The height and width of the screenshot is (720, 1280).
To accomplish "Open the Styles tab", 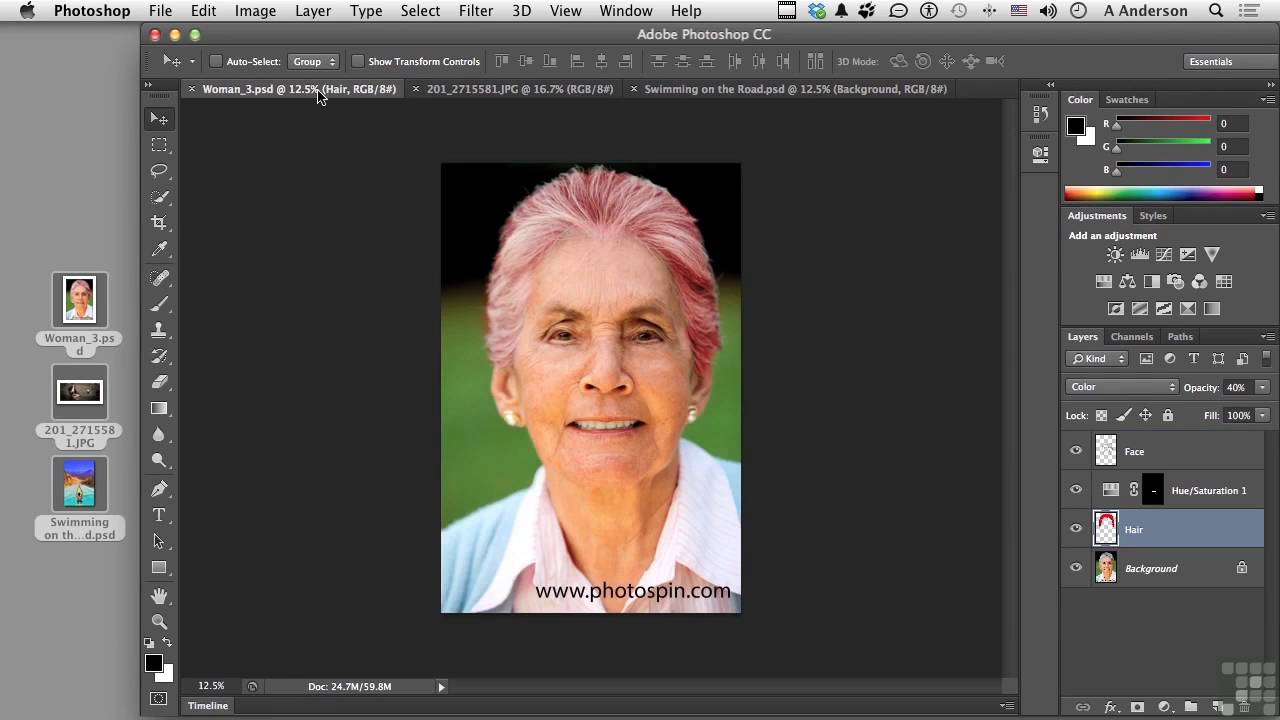I will [x=1153, y=216].
